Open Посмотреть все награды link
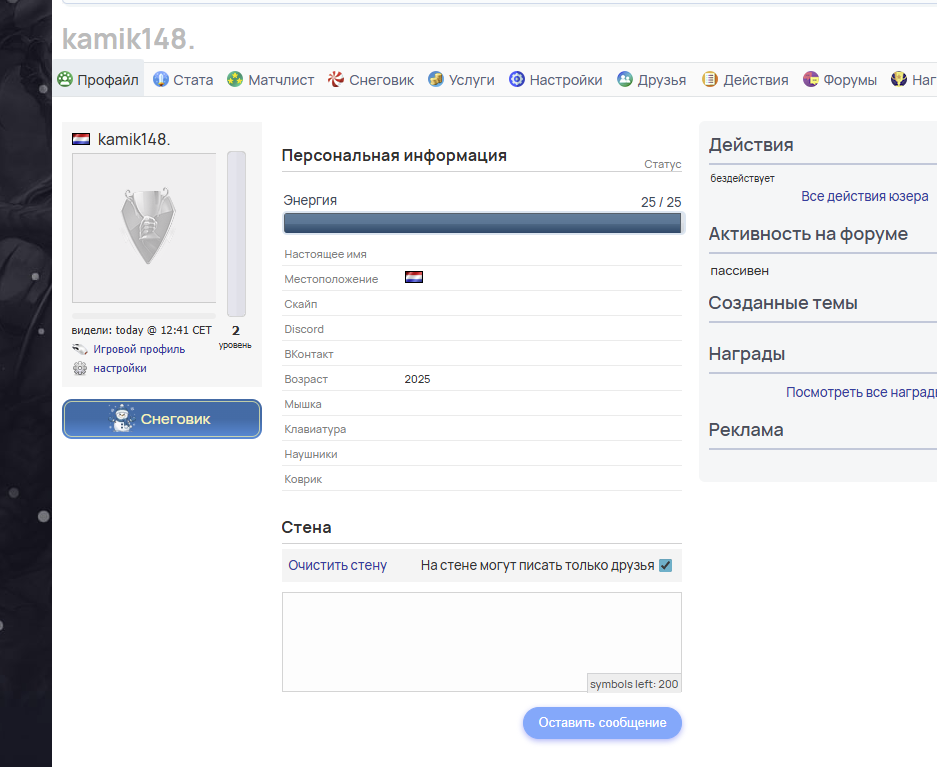Image resolution: width=937 pixels, height=767 pixels. pos(861,392)
